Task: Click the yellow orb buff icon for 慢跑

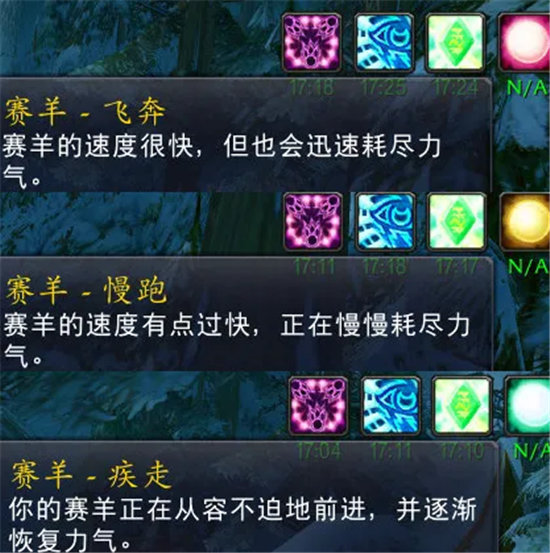Action: coord(525,222)
